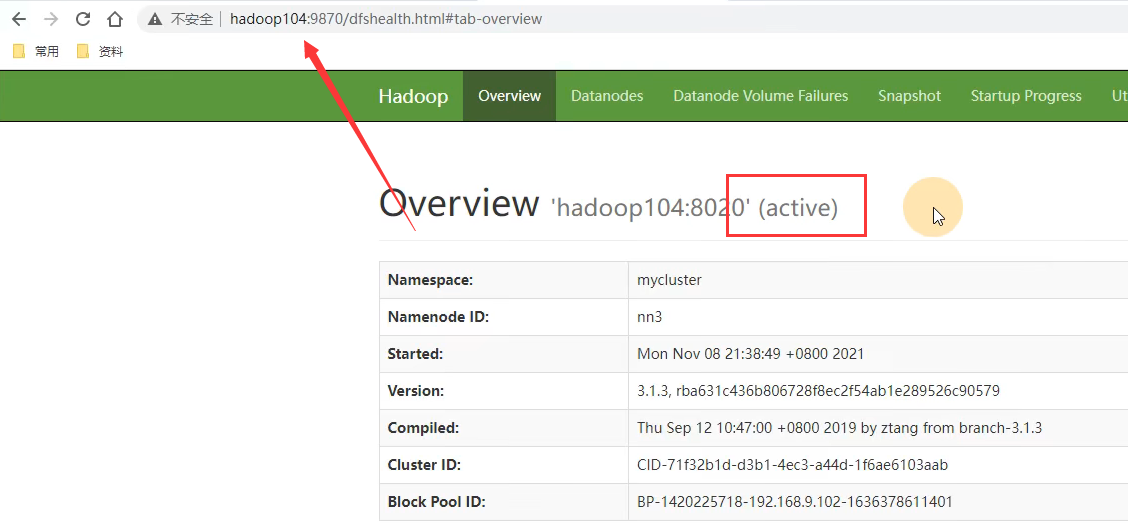Click the Block Pool ID value
The width and height of the screenshot is (1128, 523).
coord(795,502)
